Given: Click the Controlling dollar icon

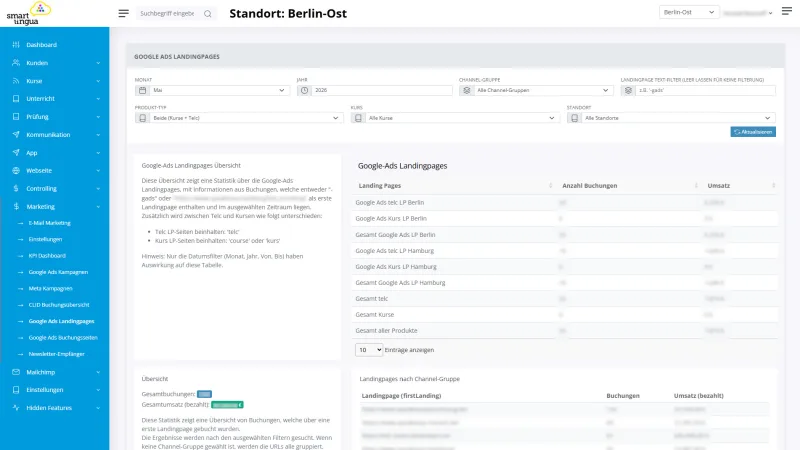Looking at the screenshot, I should (16, 188).
